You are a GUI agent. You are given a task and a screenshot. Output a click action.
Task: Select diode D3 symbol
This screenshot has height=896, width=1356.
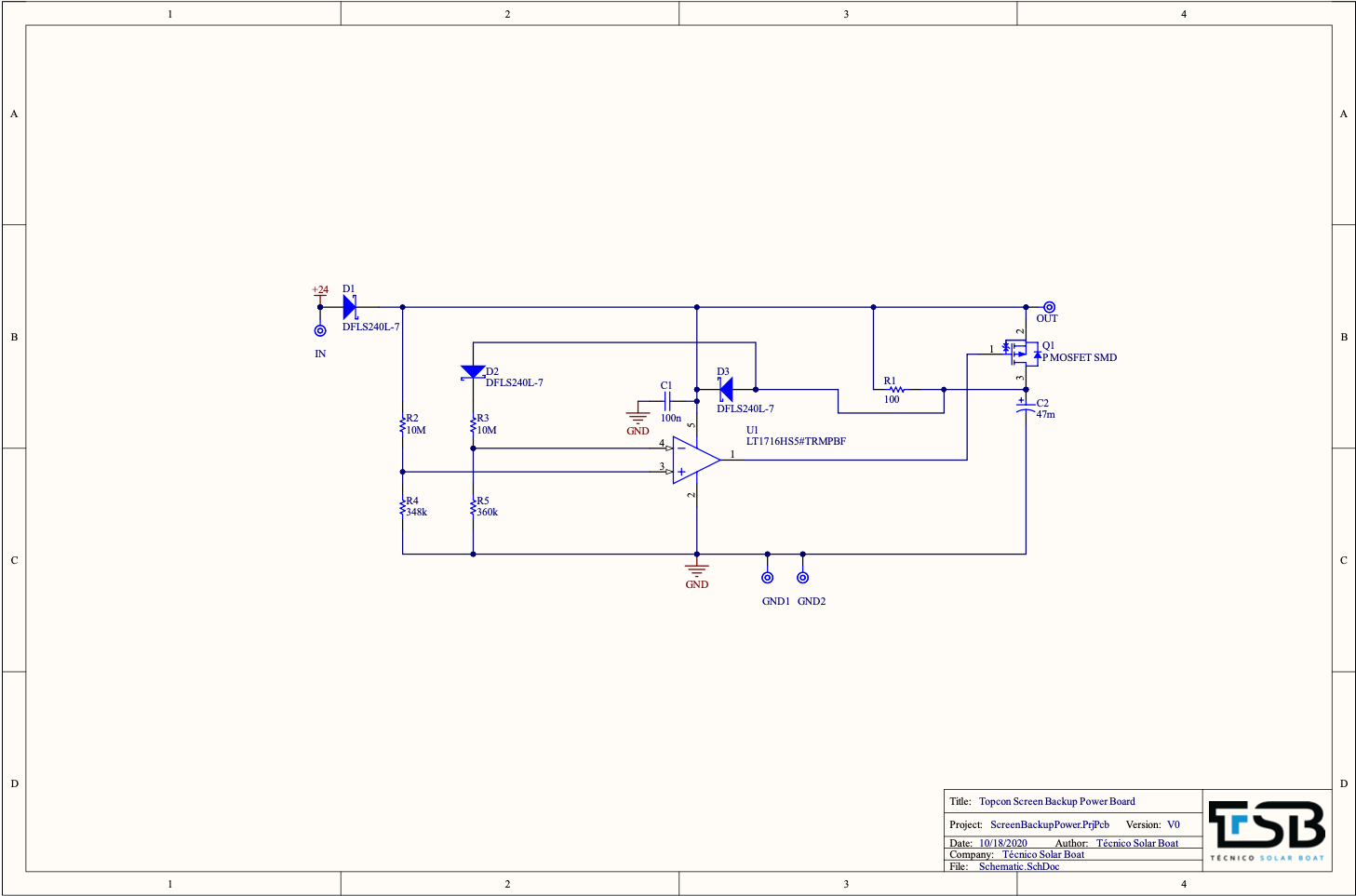[x=726, y=389]
